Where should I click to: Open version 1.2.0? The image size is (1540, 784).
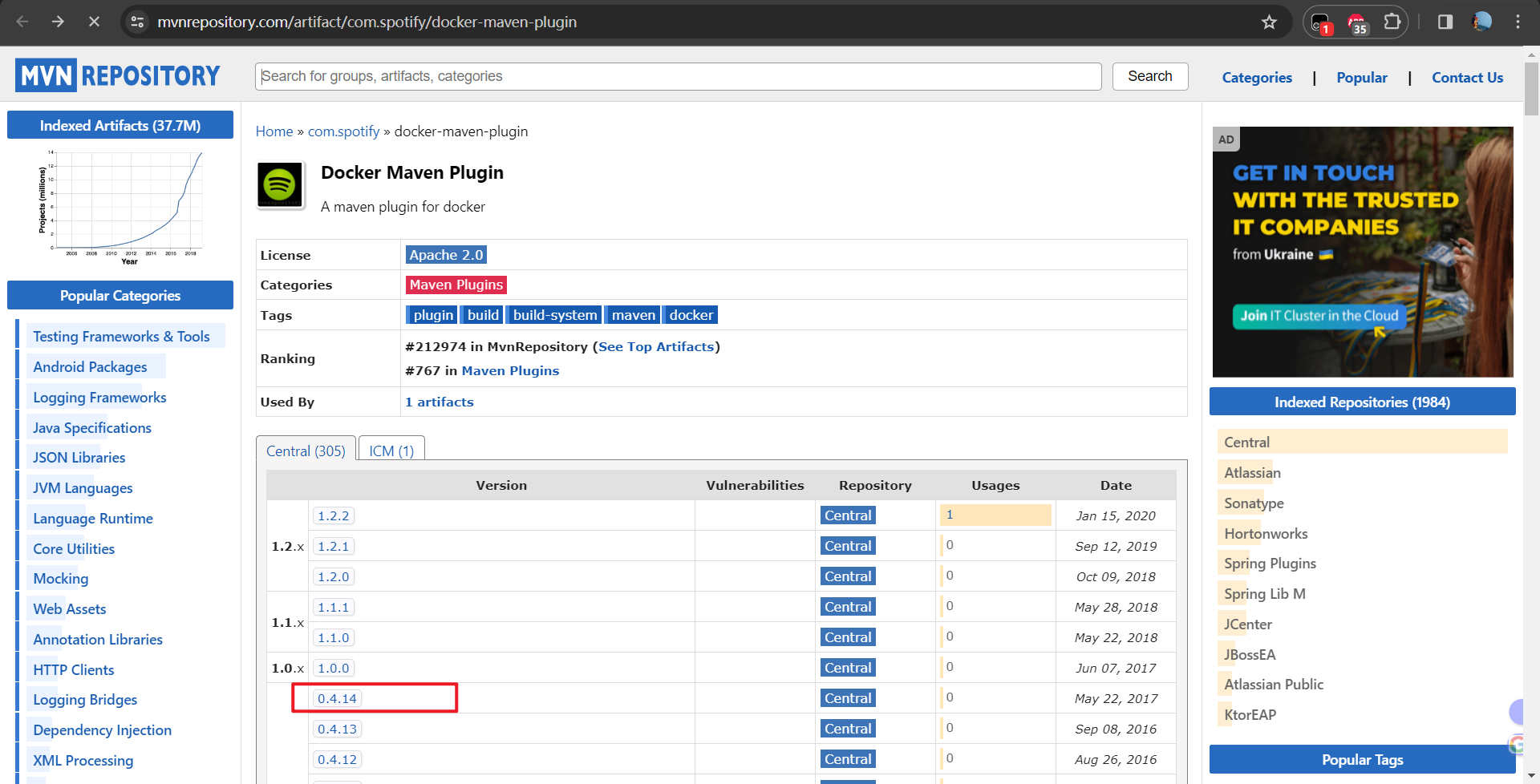click(333, 576)
